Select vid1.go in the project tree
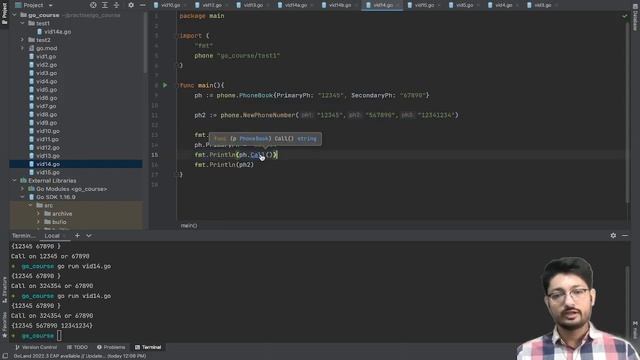The height and width of the screenshot is (360, 640). tap(46, 56)
